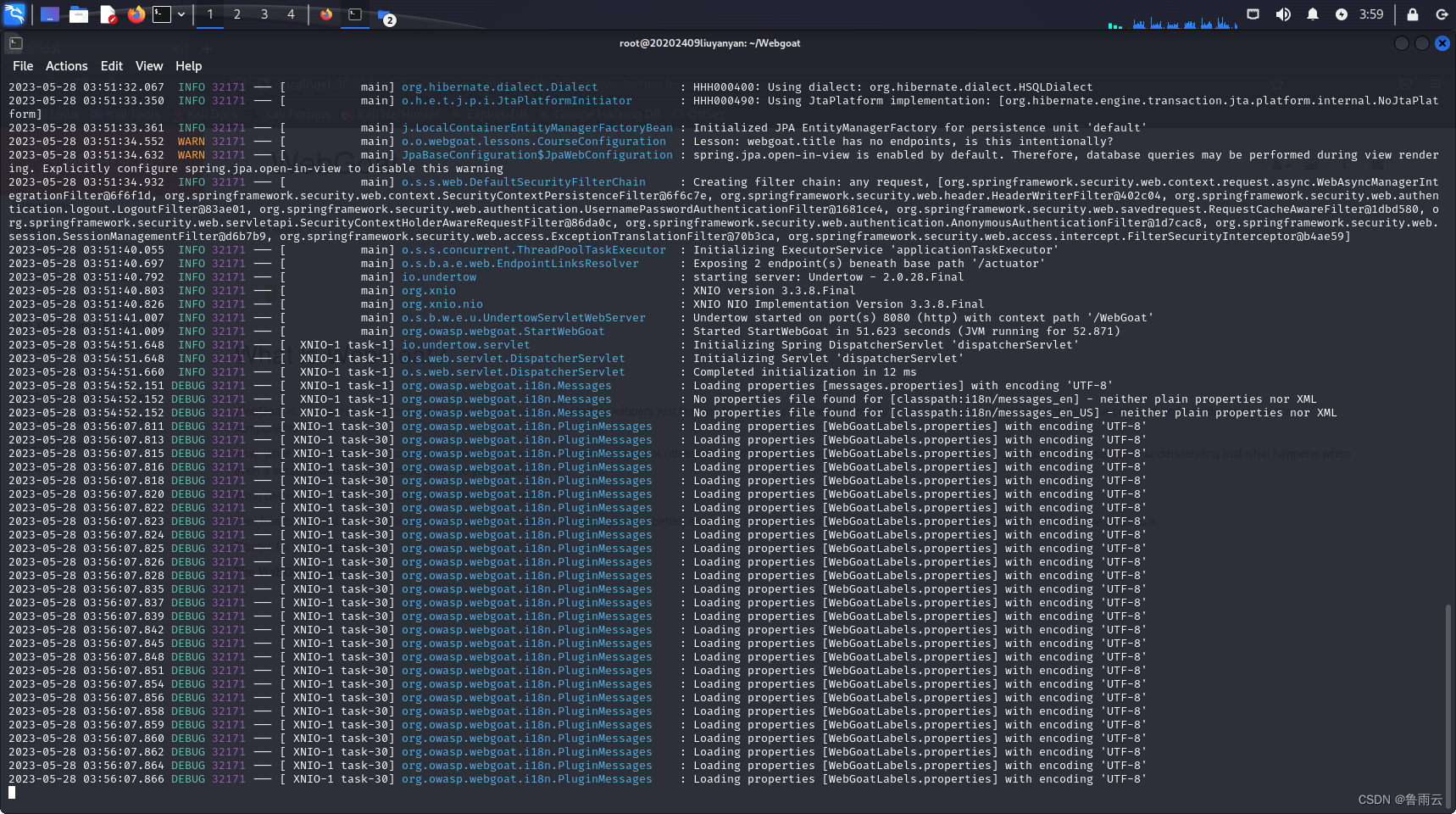Click the 'Started StartWebGoat in 51.623 seconds' message
Viewport: 1456px width, 814px height.
[x=906, y=332]
